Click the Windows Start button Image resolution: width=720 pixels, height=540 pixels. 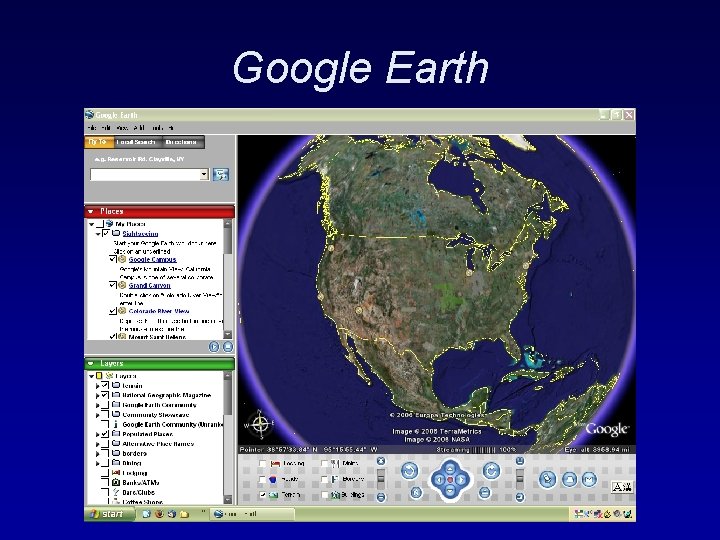(109, 514)
